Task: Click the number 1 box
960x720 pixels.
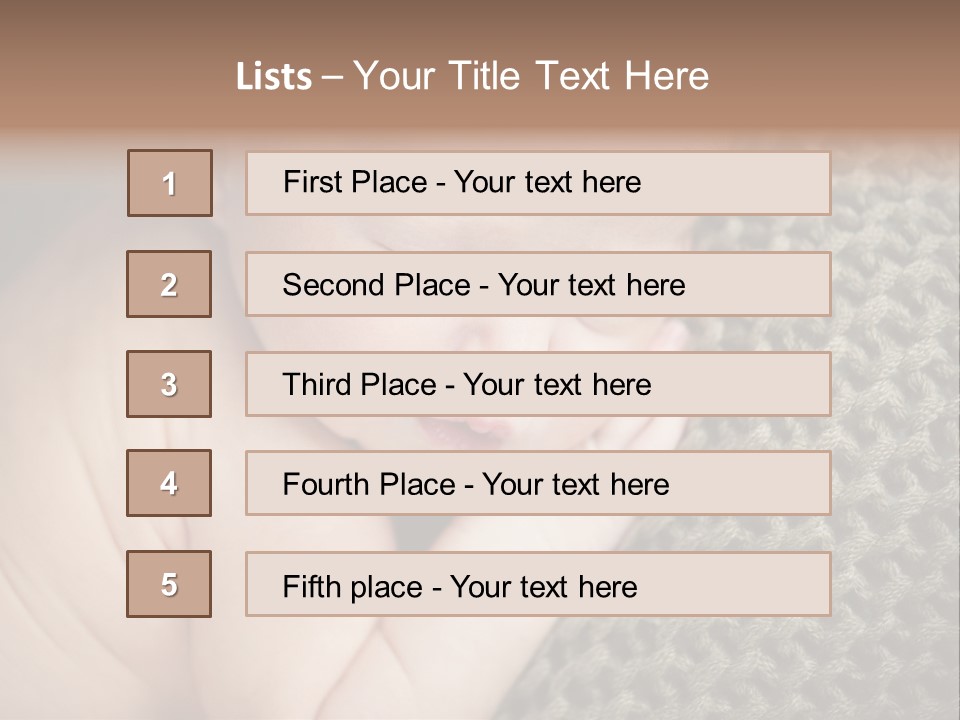Action: pos(170,183)
